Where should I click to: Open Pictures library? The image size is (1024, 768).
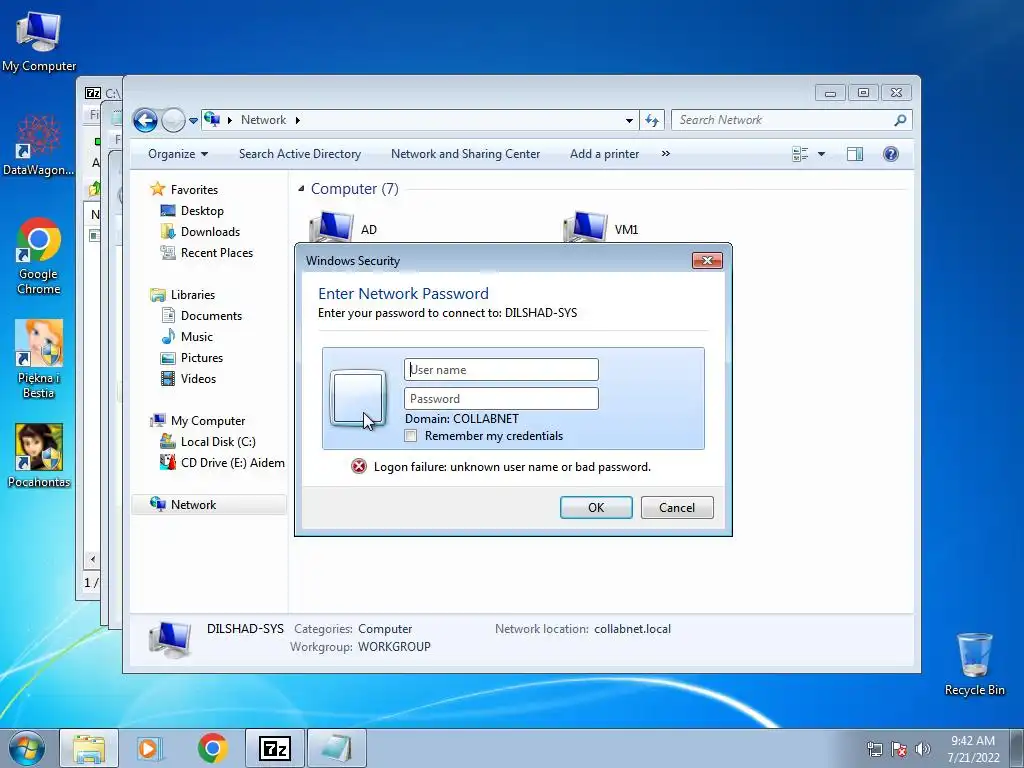click(202, 358)
